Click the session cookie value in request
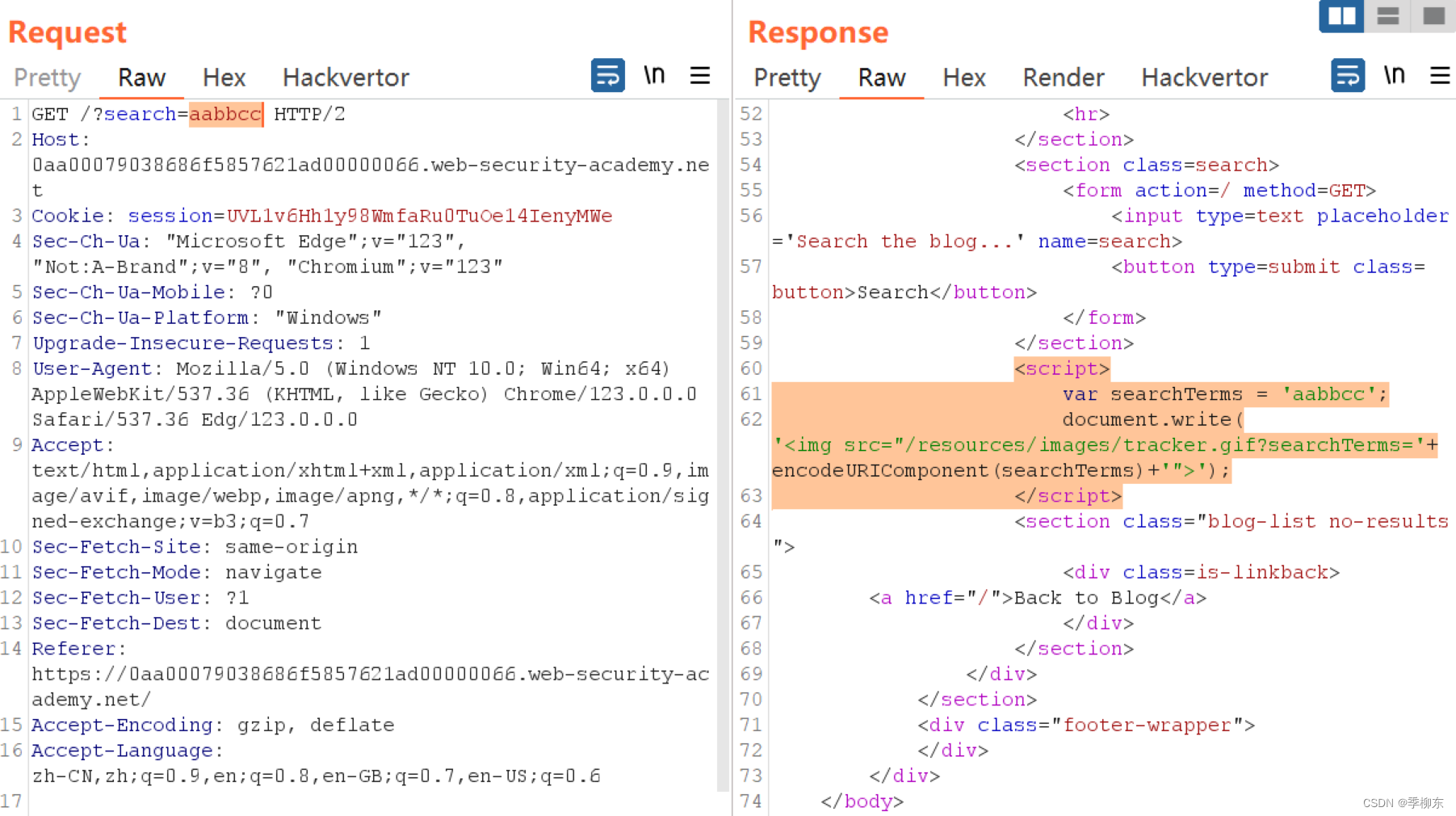Image resolution: width=1456 pixels, height=816 pixels. point(419,216)
